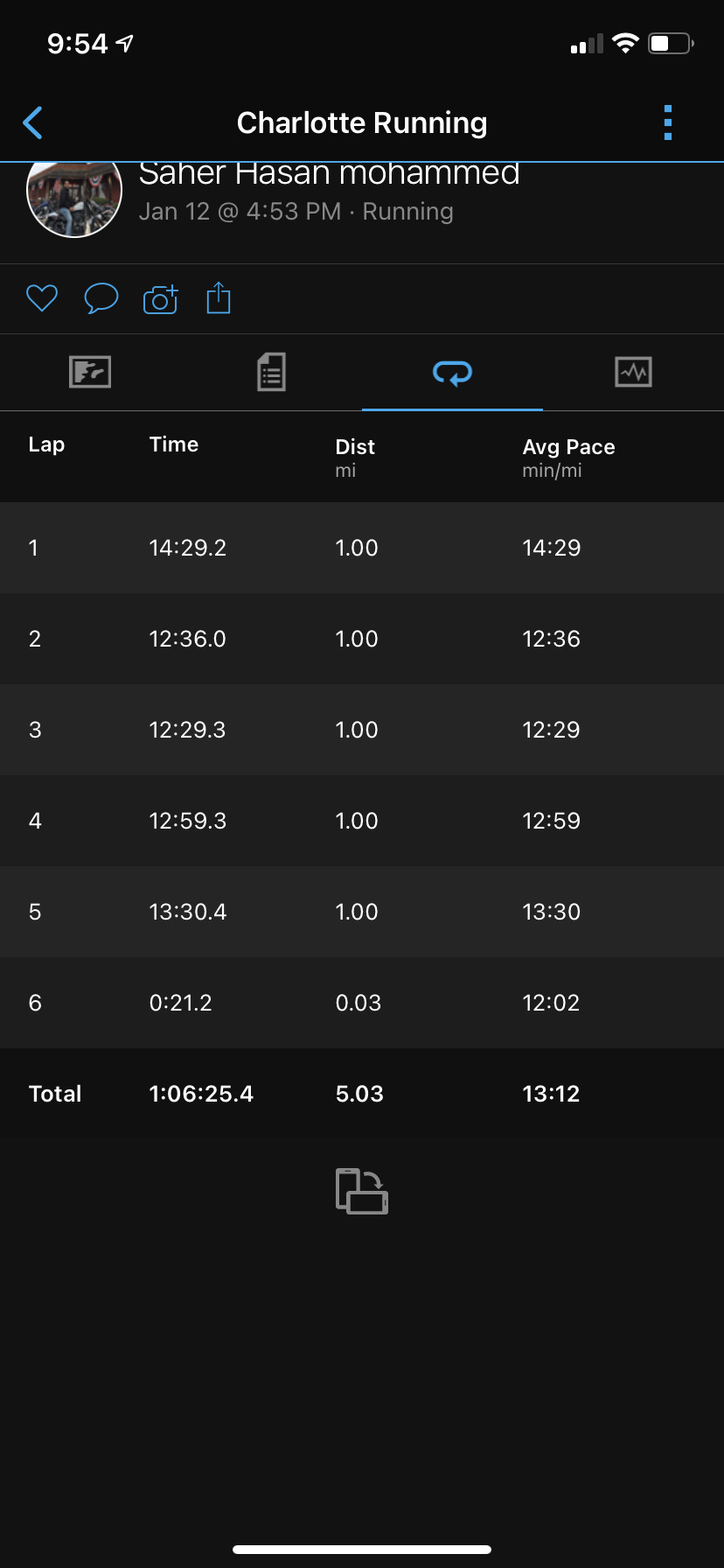Image resolution: width=724 pixels, height=1568 pixels.
Task: Tap the rotate device icon
Action: [362, 1191]
